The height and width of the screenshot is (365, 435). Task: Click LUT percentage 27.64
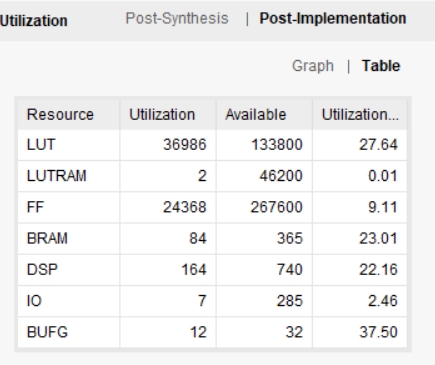[x=378, y=145]
